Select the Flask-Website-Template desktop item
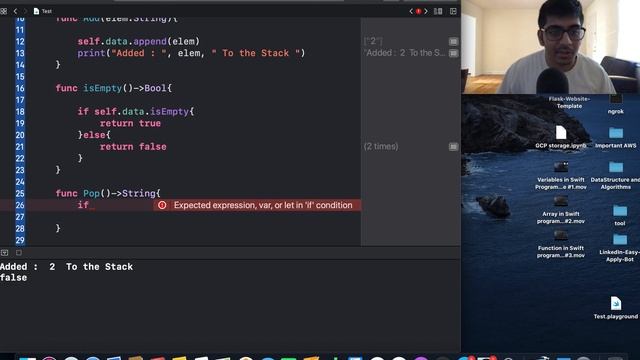Screen dimensions: 640x360 pyautogui.click(x=569, y=102)
